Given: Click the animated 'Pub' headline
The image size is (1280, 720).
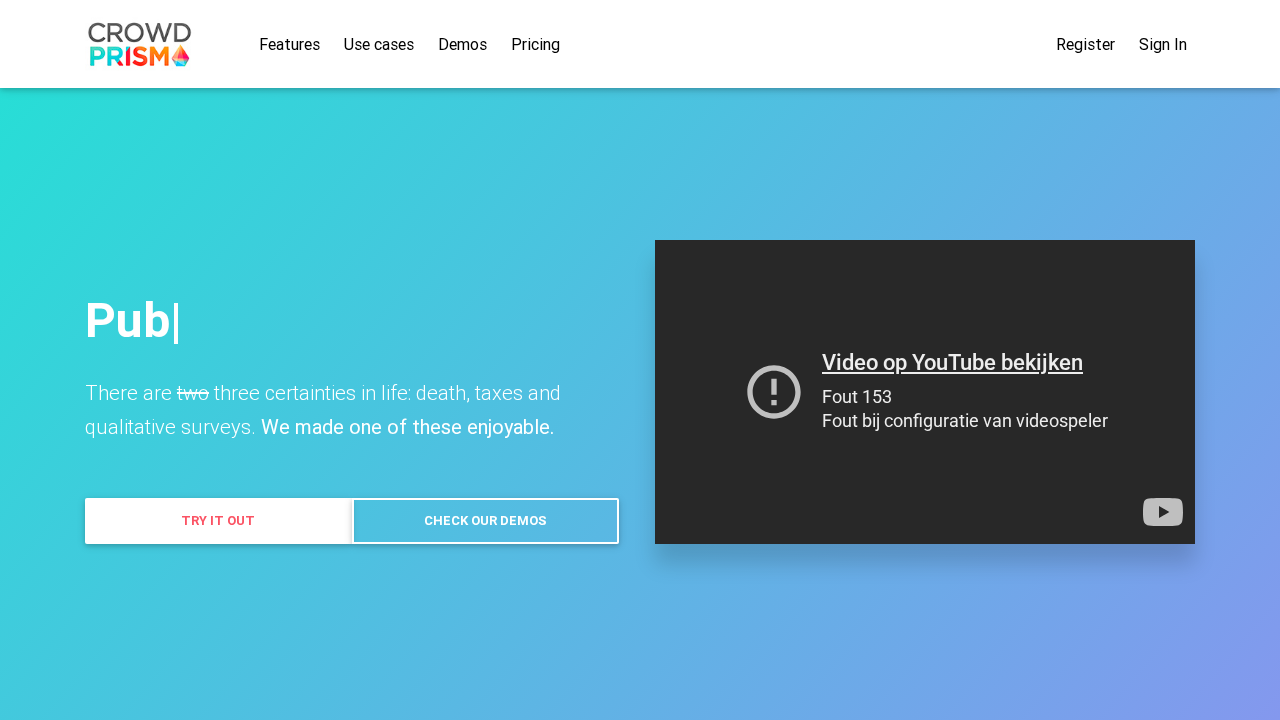Looking at the screenshot, I should pyautogui.click(x=128, y=321).
